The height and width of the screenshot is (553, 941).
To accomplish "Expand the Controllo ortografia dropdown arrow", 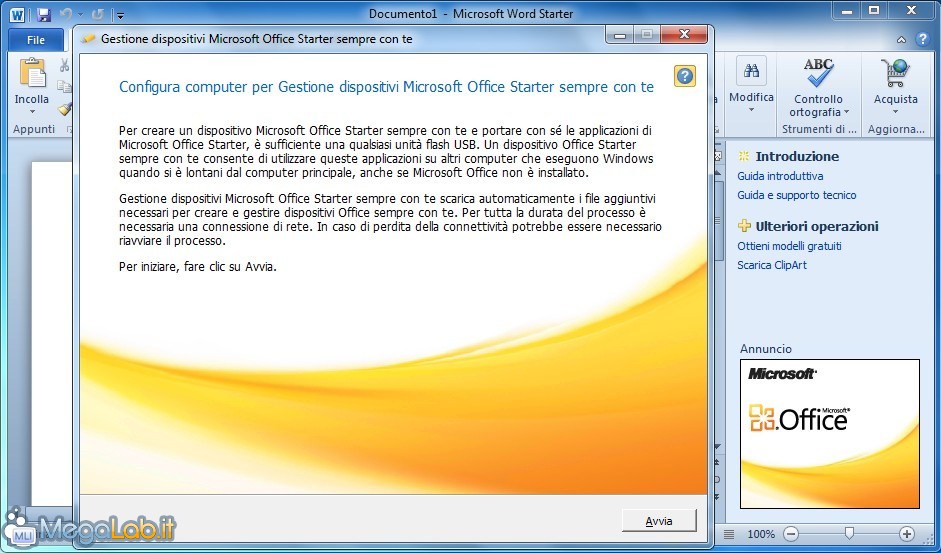I will point(847,112).
